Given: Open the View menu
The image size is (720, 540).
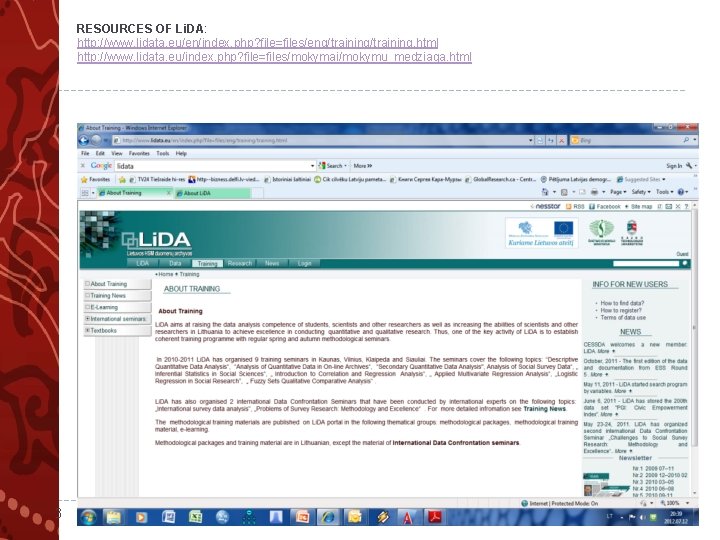Looking at the screenshot, I should (x=117, y=153).
